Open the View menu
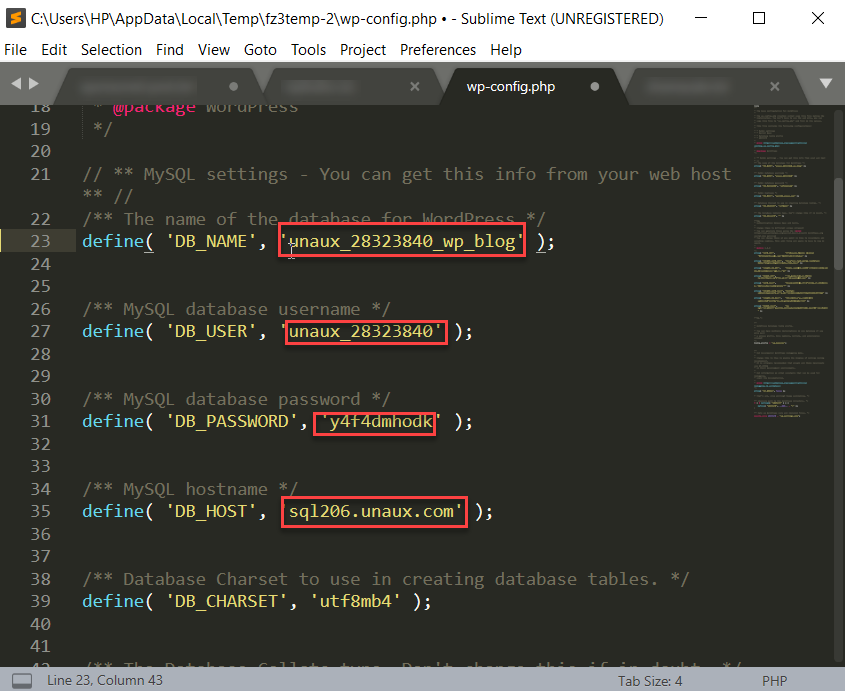 click(x=214, y=50)
